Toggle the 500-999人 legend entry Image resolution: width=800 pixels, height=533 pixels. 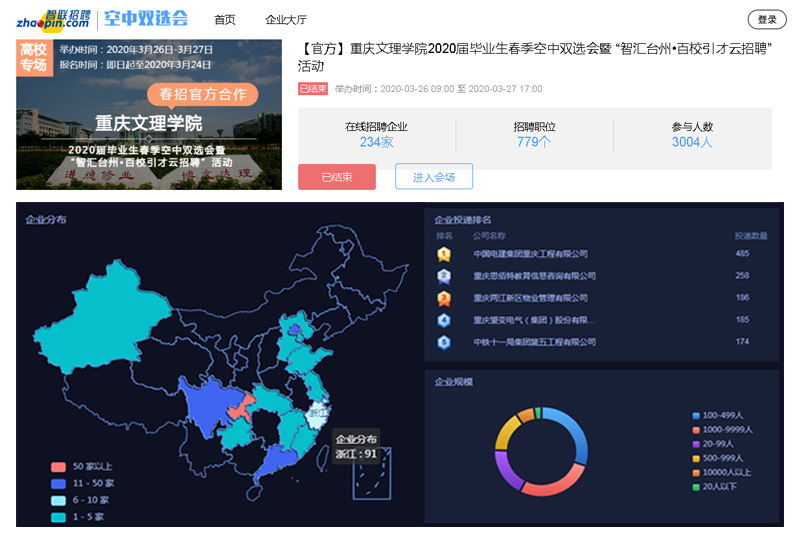(720, 458)
